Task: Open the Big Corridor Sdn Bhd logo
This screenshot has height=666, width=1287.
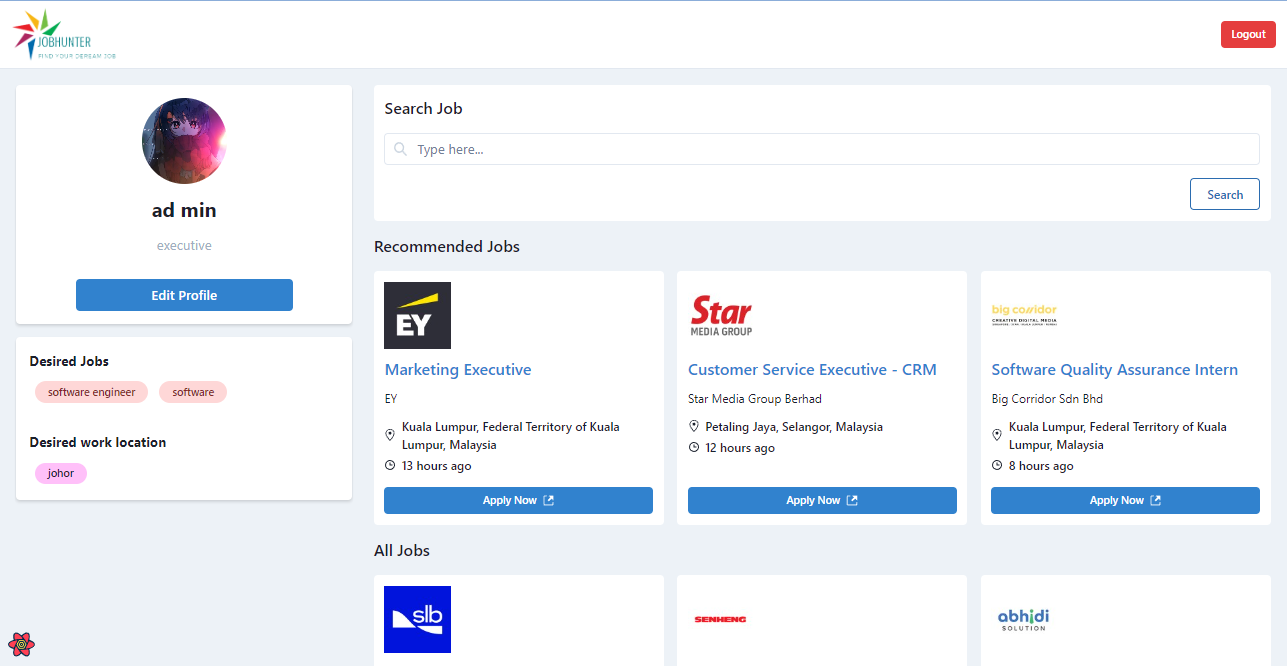Action: point(1024,315)
